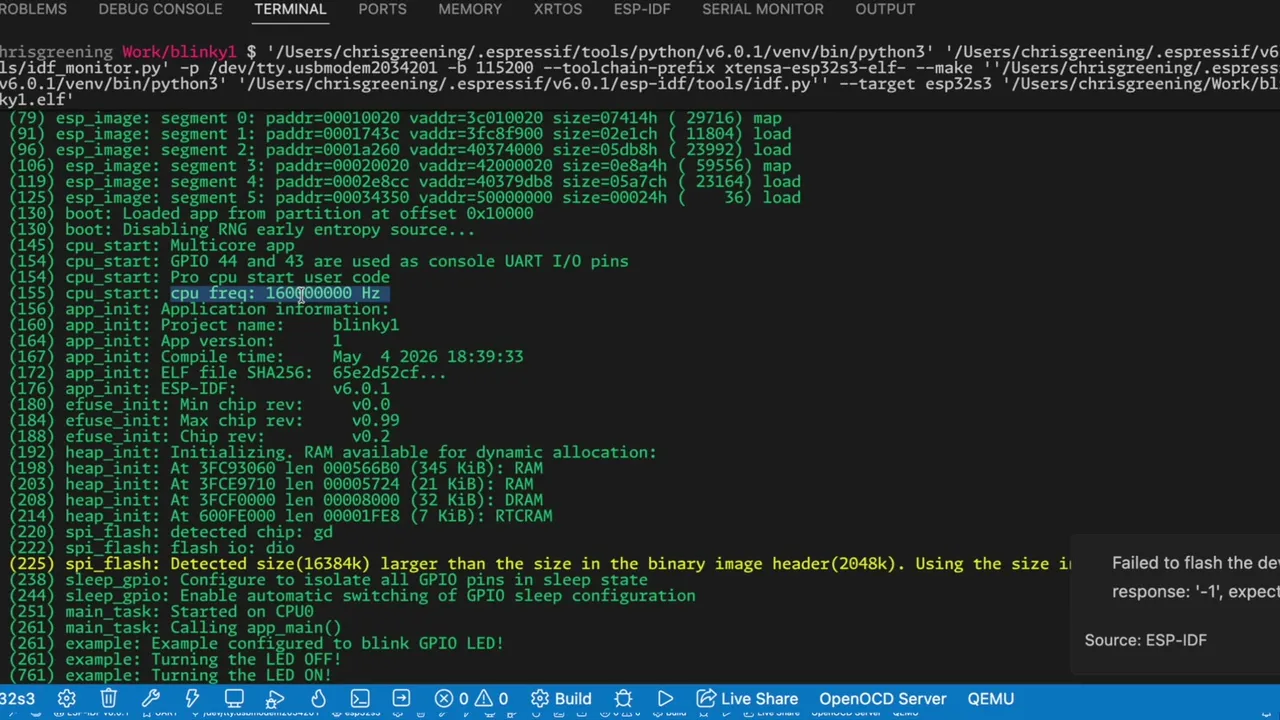The height and width of the screenshot is (720, 1280).
Task: Click the 'sleep_gpio: Configure to isolate' line
Action: 328,580
